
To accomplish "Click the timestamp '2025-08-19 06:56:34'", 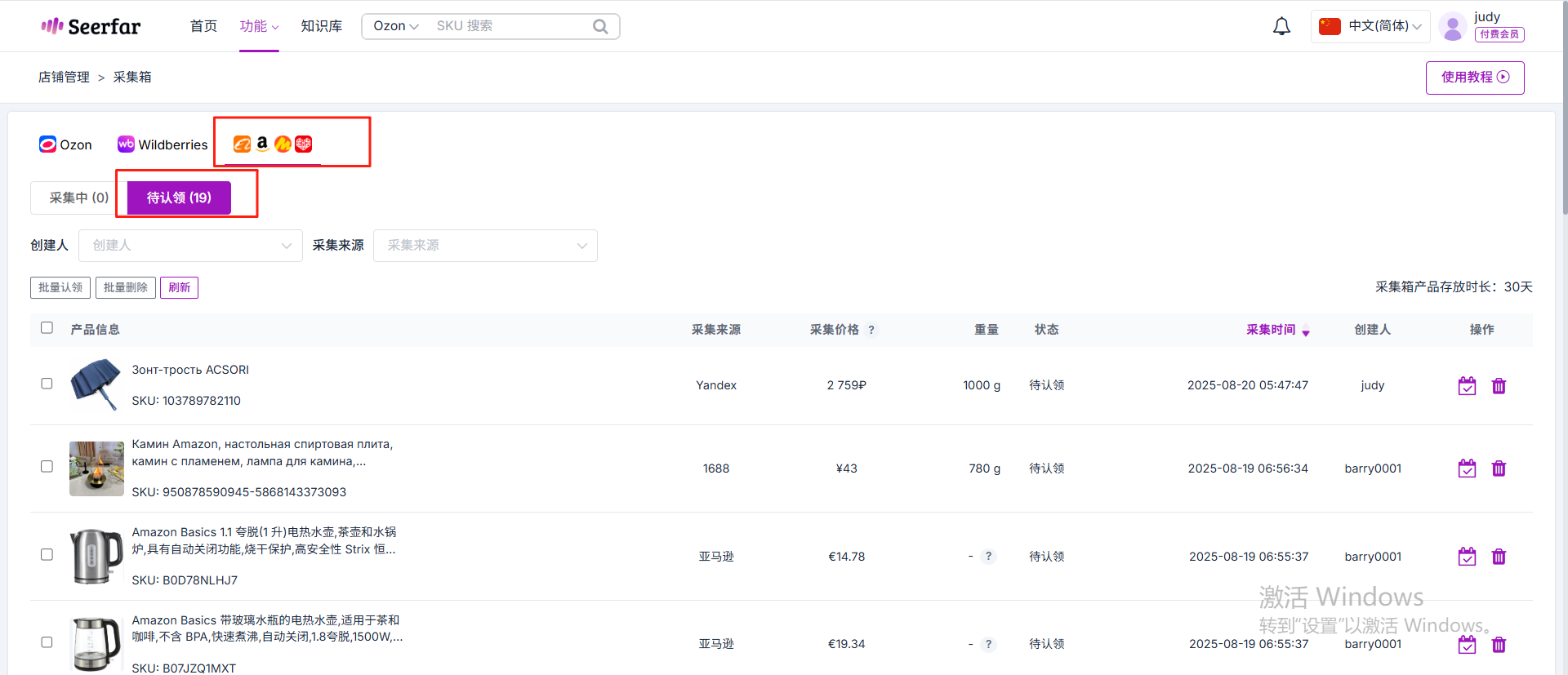I will [x=1248, y=469].
